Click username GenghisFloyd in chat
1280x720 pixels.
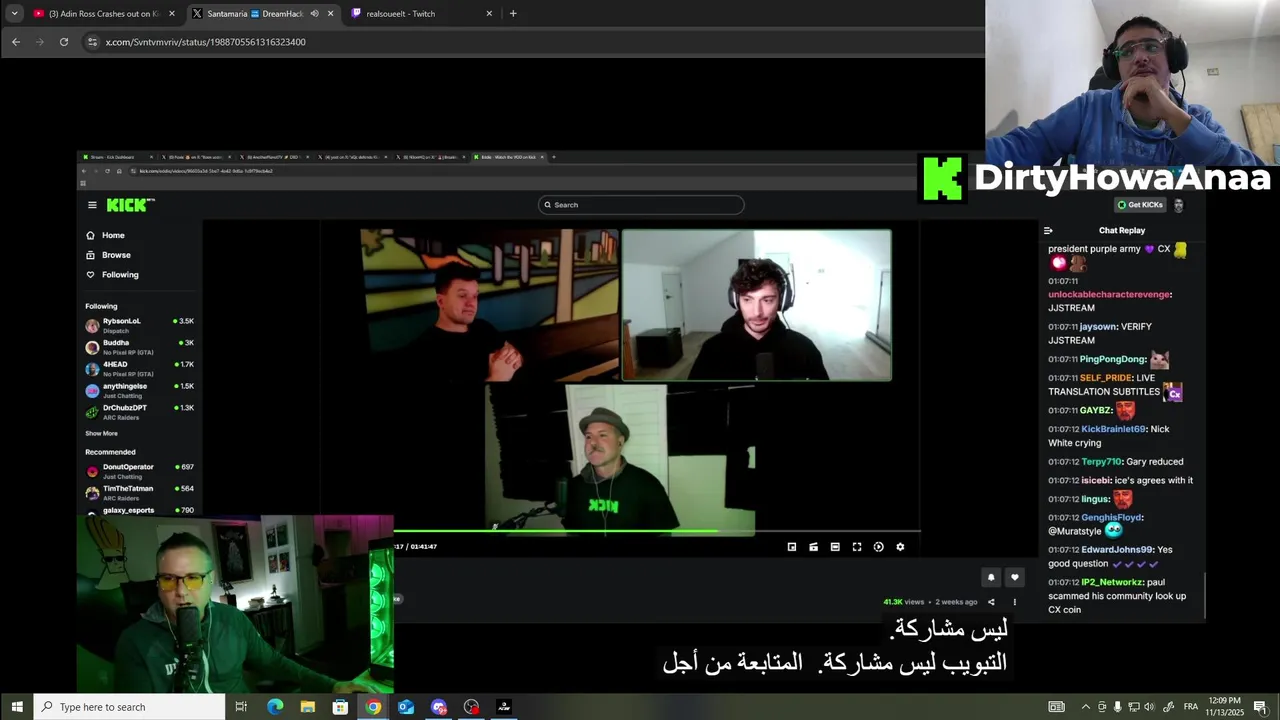(1111, 518)
